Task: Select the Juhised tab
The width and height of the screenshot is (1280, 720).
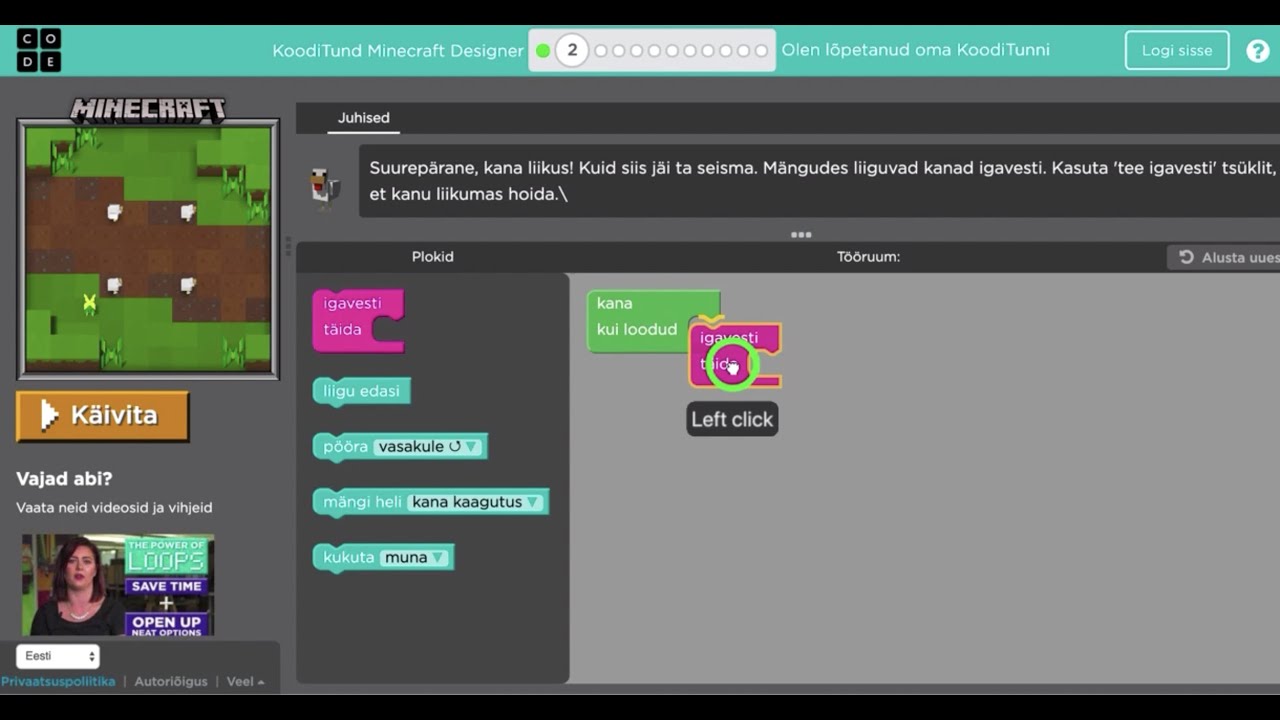Action: point(363,118)
